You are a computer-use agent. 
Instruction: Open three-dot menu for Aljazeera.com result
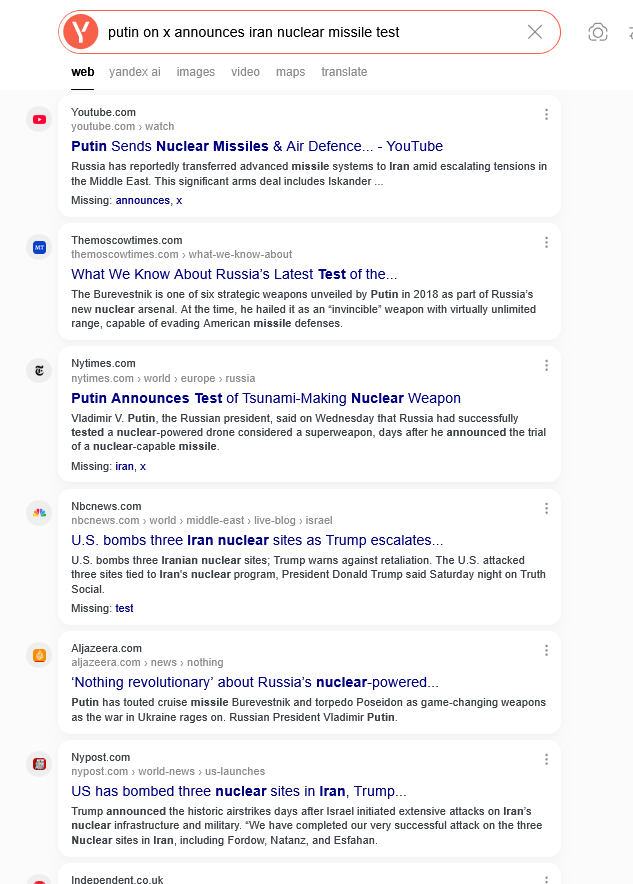[x=546, y=650]
